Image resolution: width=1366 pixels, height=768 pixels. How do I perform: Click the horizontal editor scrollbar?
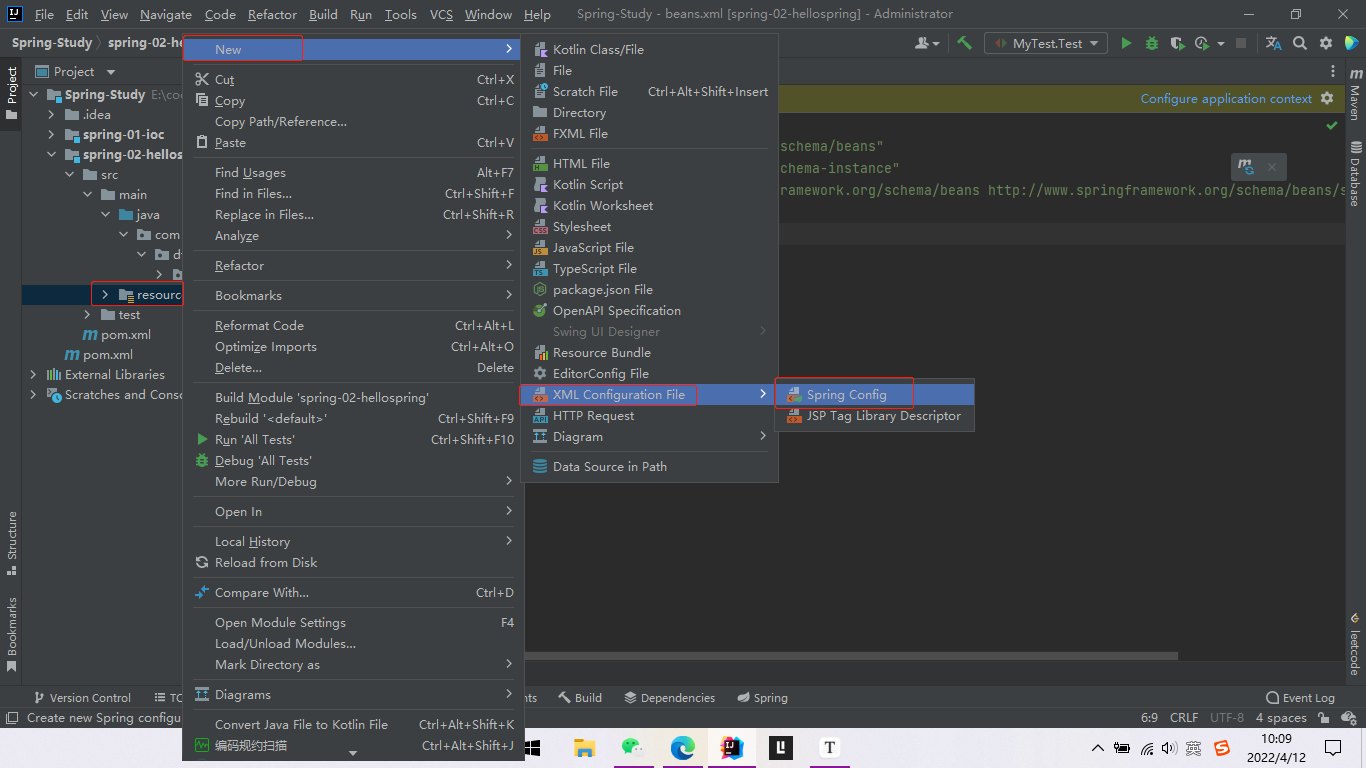click(850, 656)
